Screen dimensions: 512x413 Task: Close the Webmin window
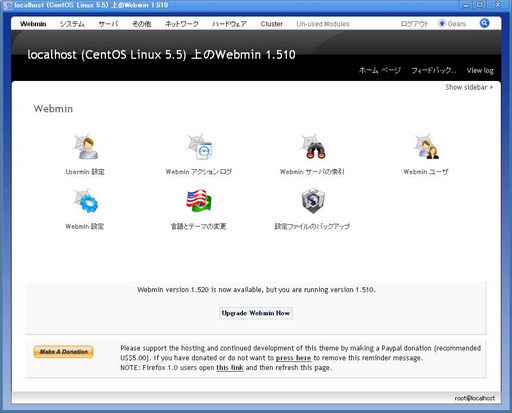click(498, 5)
